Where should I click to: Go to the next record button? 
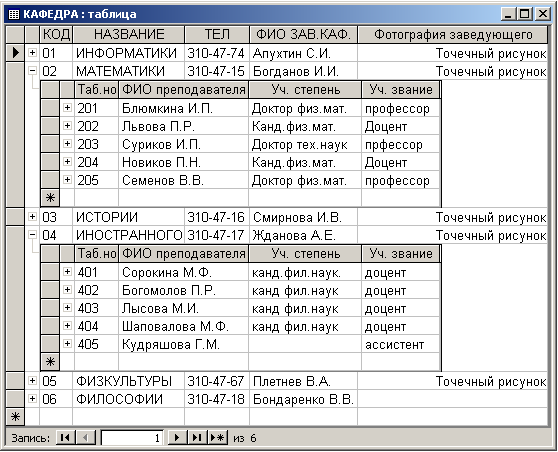pyautogui.click(x=177, y=437)
